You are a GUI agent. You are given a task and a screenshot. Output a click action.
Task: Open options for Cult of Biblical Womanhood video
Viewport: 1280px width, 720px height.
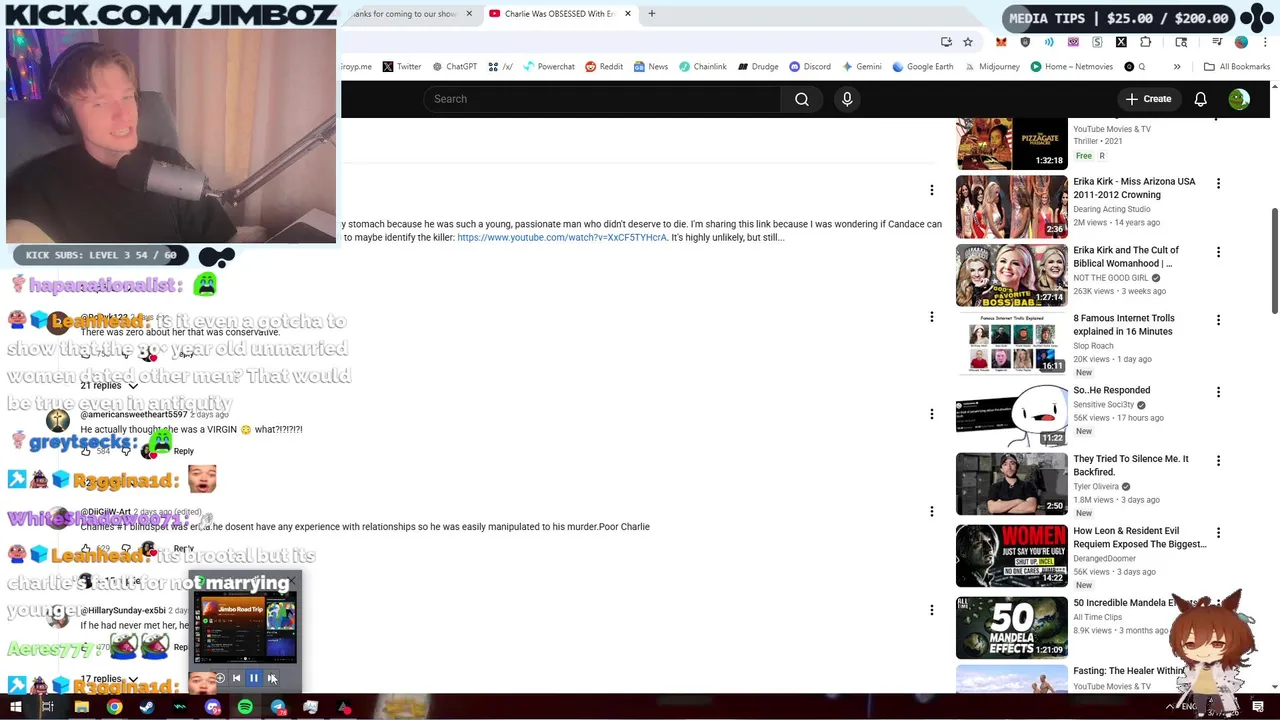[1218, 252]
